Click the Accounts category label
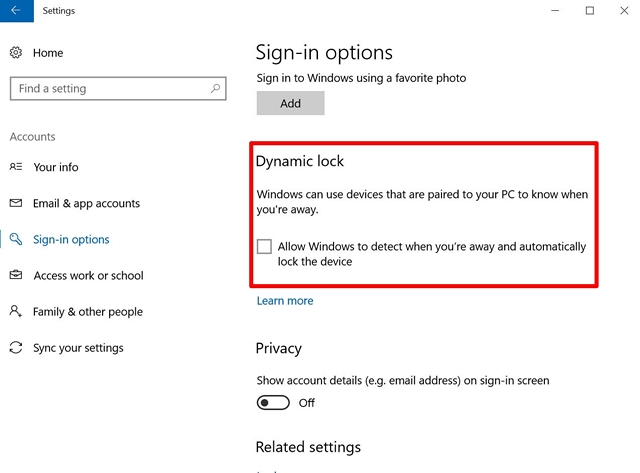 click(x=33, y=137)
